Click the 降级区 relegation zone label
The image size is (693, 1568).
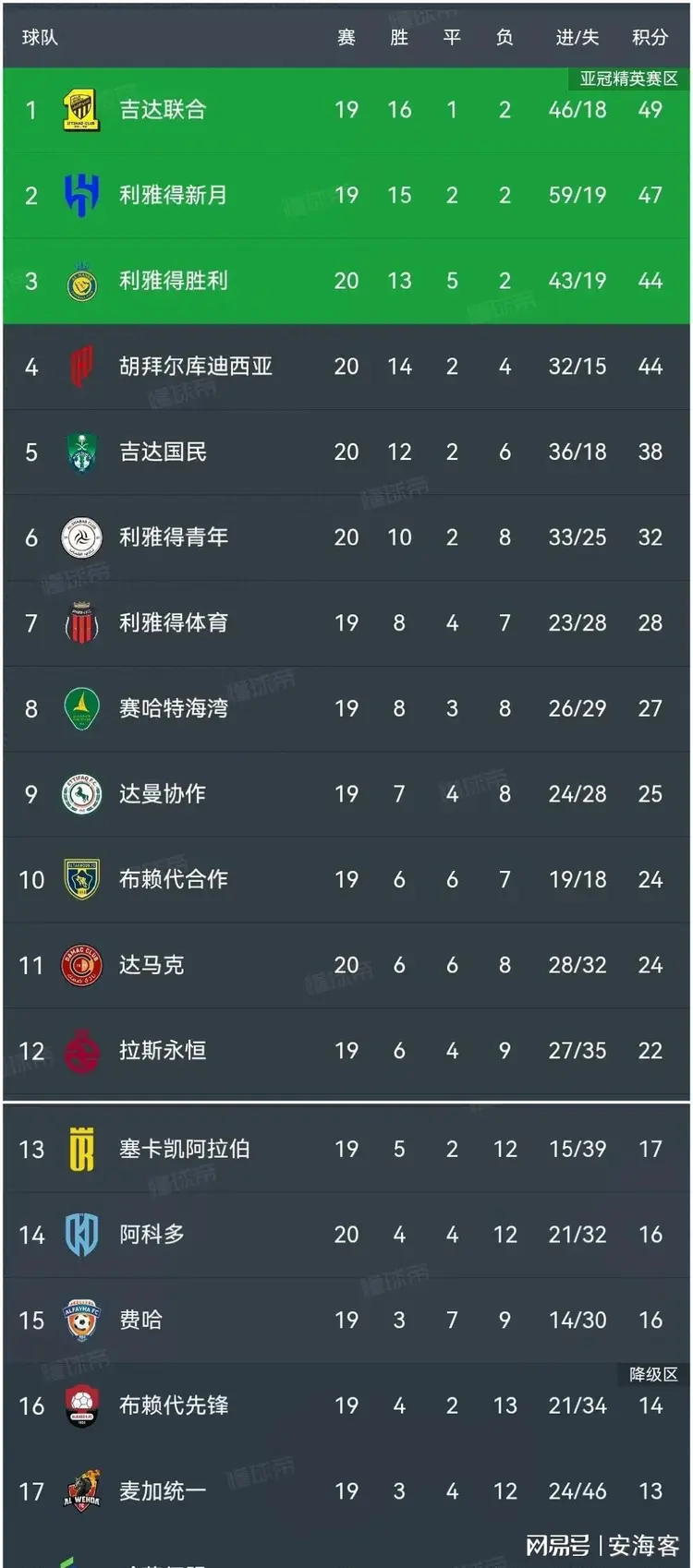pos(653,1374)
